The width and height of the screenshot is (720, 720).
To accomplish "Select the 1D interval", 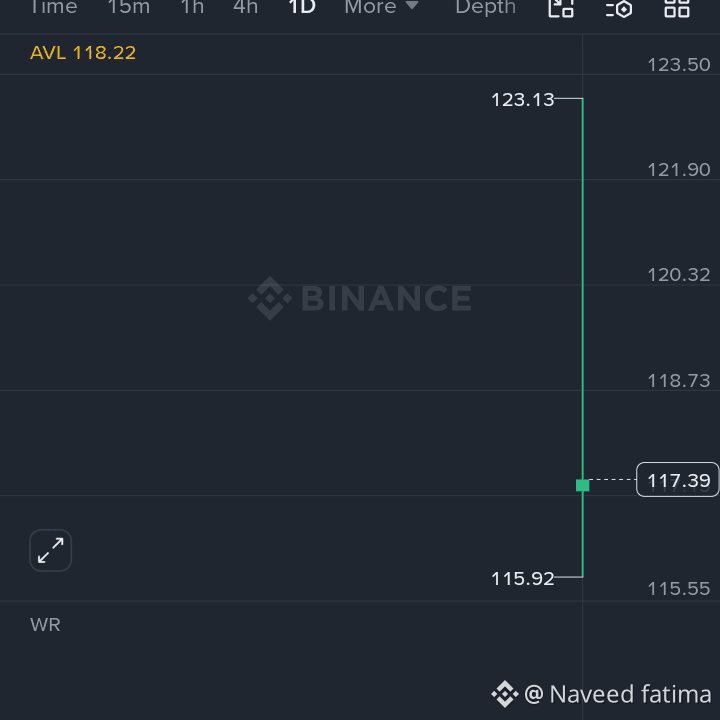I will pos(302,7).
